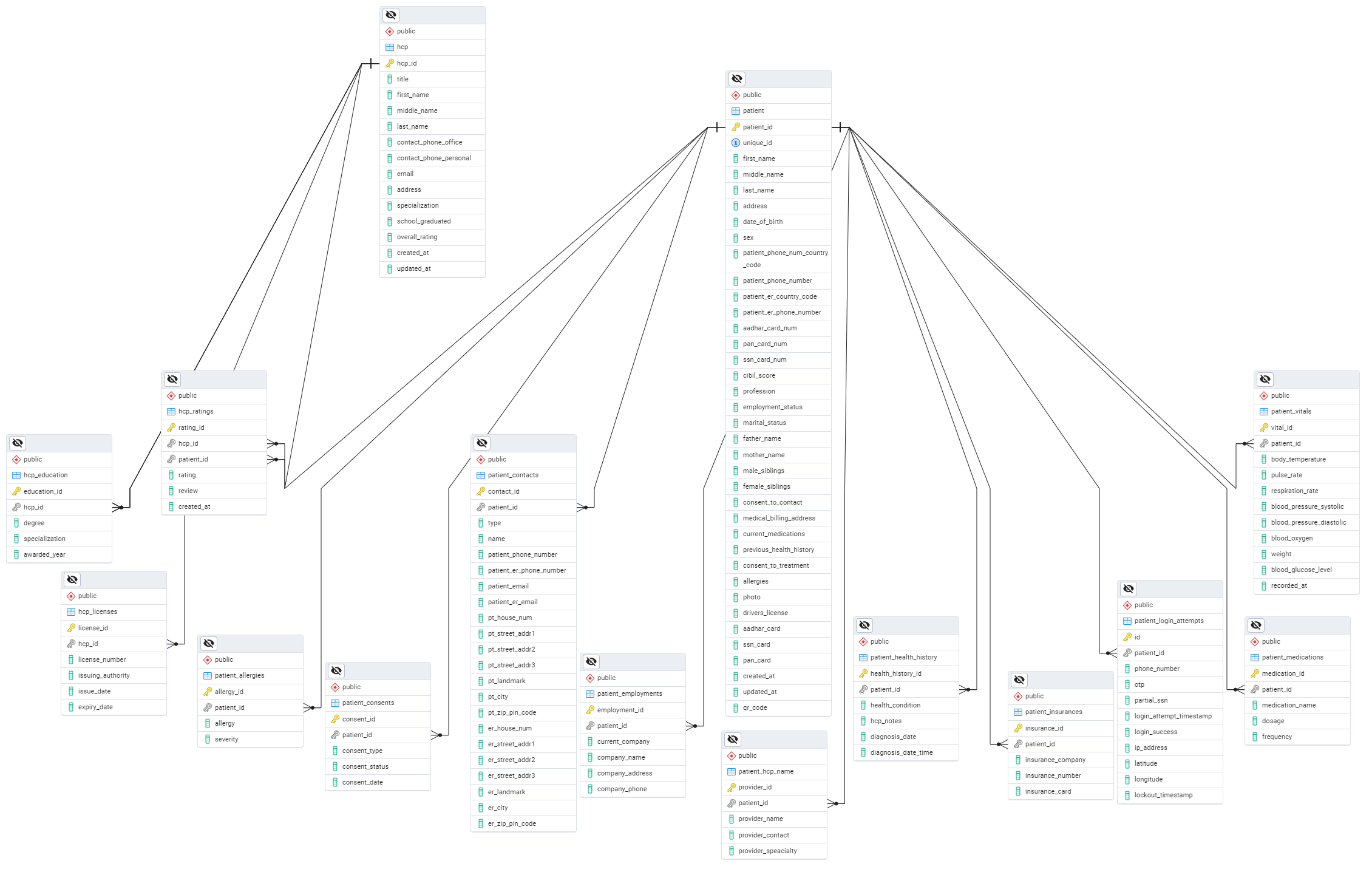Select the insurance_number column
This screenshot has height=872, width=1372.
coord(1061,776)
